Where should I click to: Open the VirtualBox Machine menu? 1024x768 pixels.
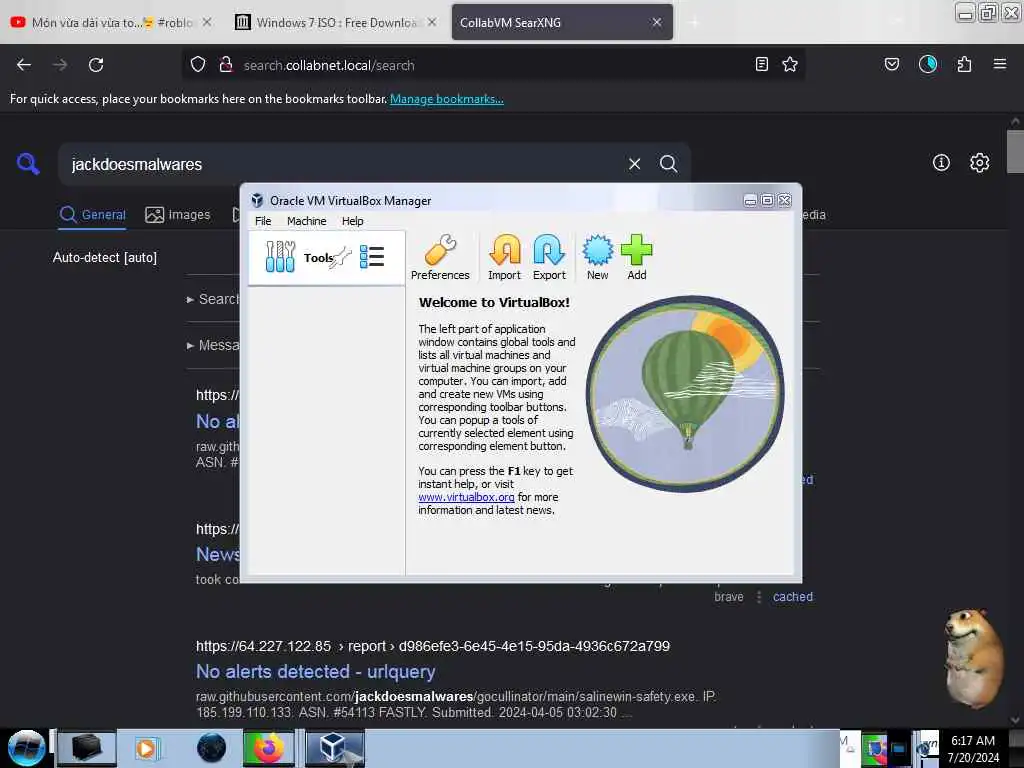click(306, 221)
